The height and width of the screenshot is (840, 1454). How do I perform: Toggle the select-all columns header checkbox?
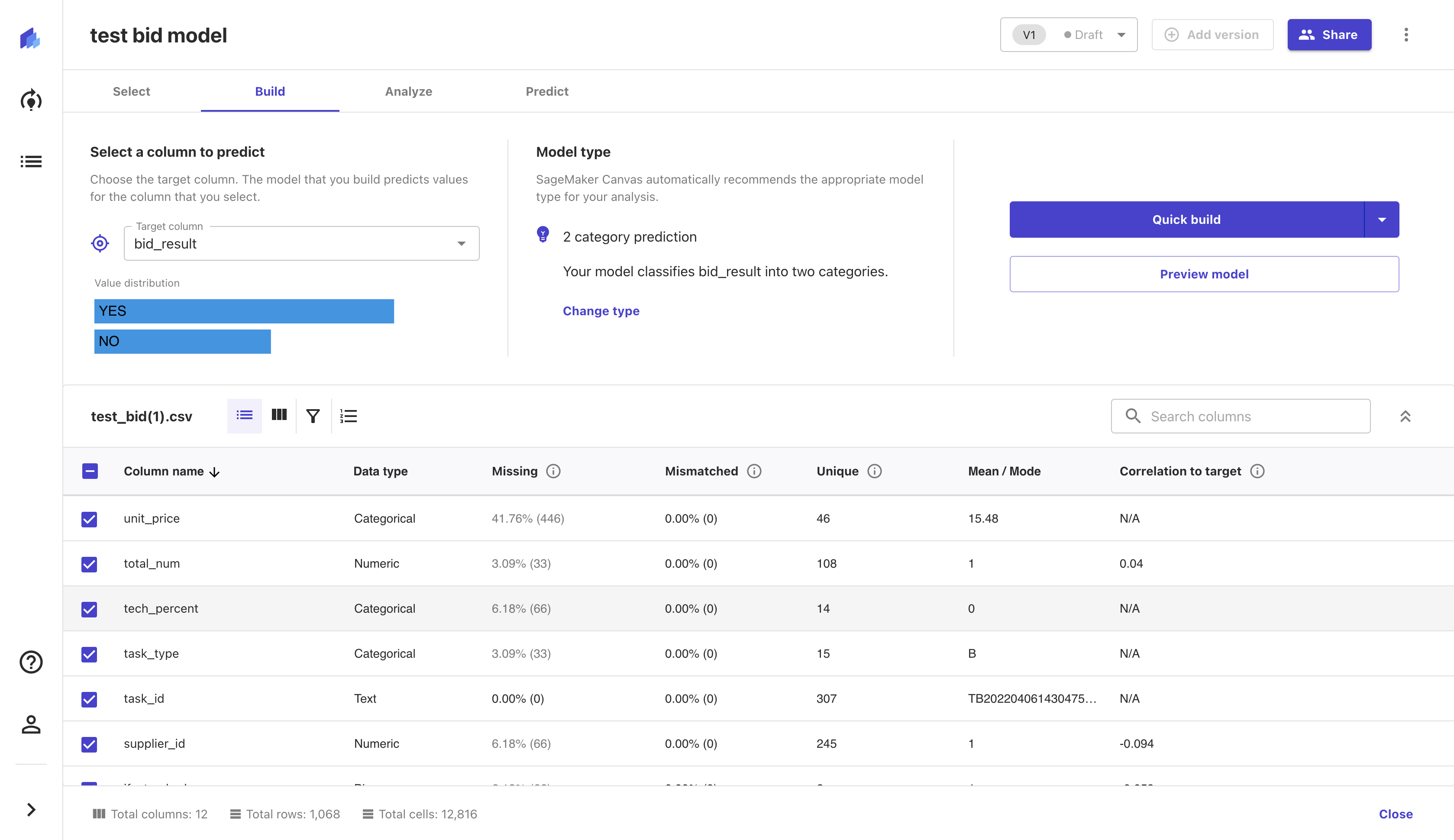click(90, 472)
